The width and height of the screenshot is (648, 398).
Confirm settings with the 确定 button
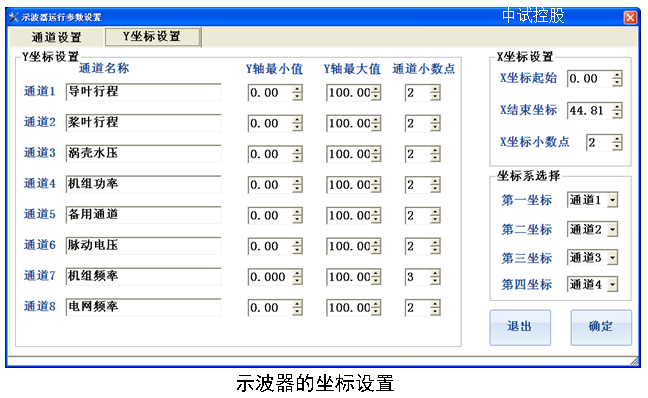[x=601, y=327]
